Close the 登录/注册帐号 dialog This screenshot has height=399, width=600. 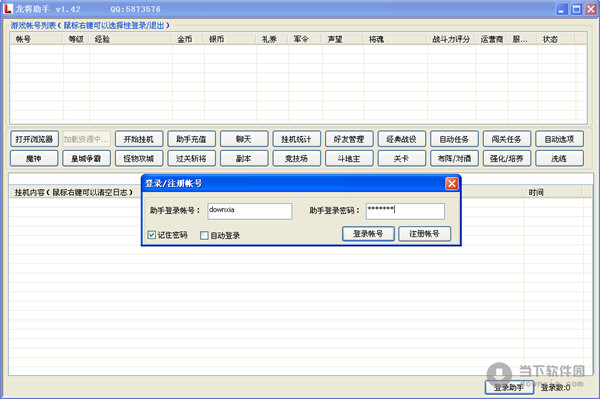[452, 184]
